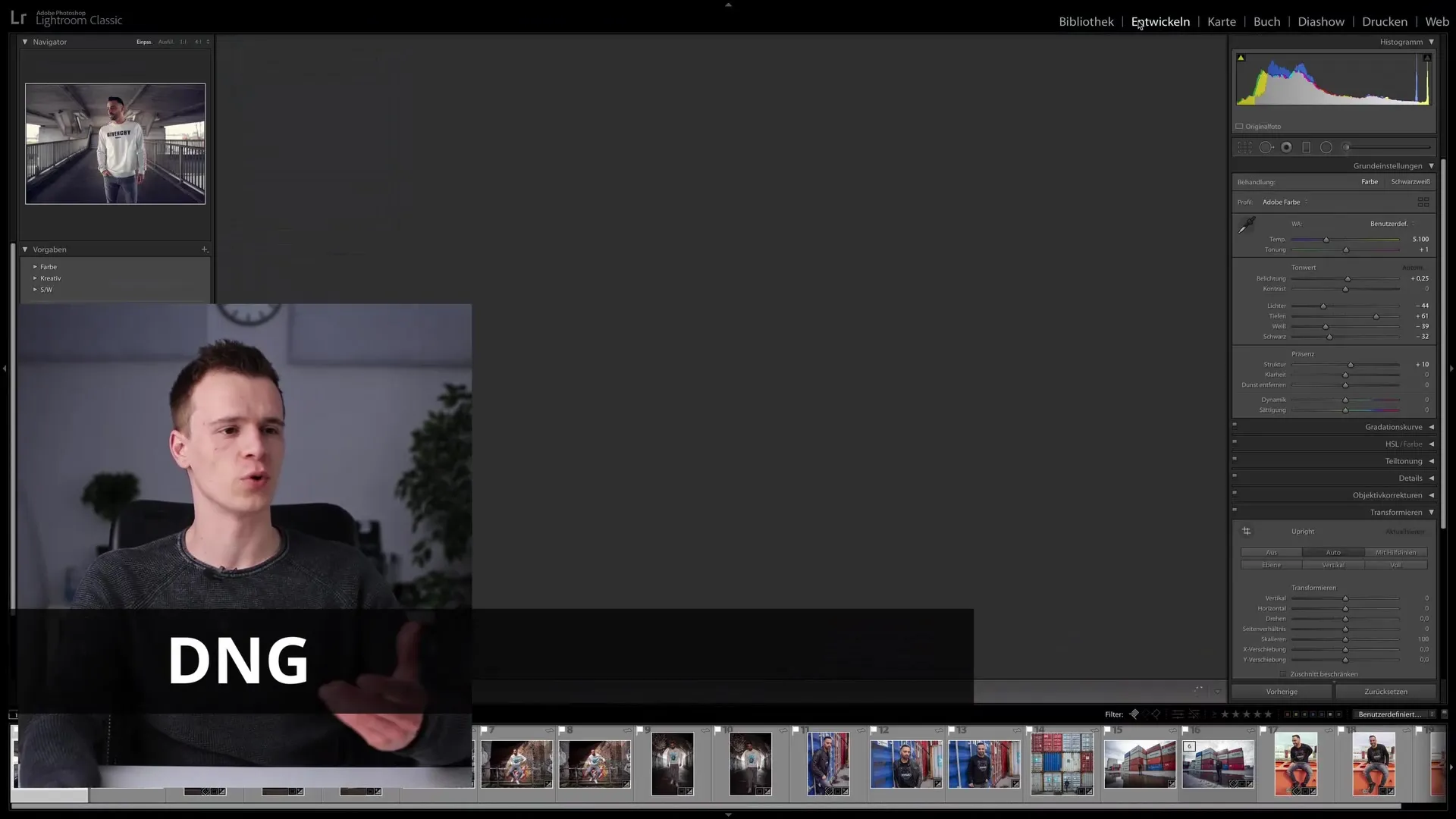
Task: Select filmstrip thumbnail number 11
Action: [x=828, y=764]
